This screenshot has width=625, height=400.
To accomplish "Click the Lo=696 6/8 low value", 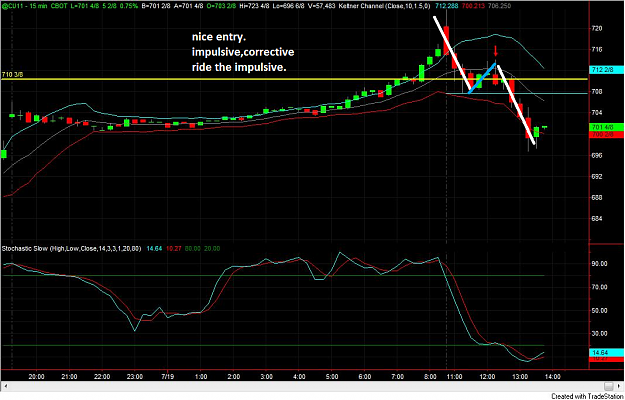I will 287,6.
